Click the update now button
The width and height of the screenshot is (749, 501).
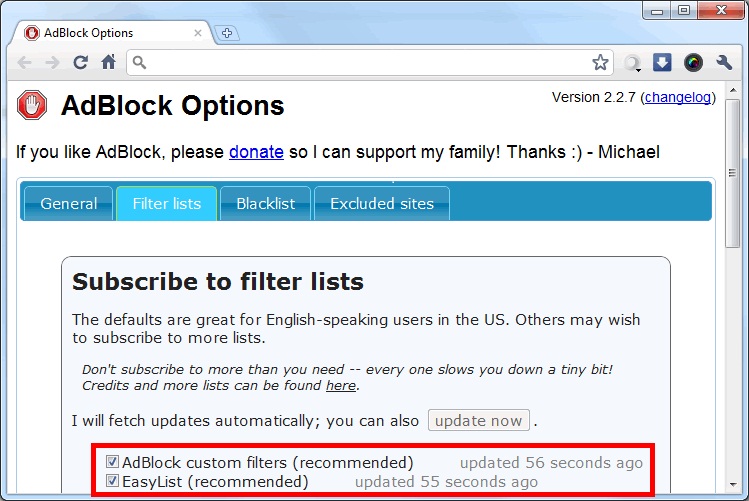(479, 420)
